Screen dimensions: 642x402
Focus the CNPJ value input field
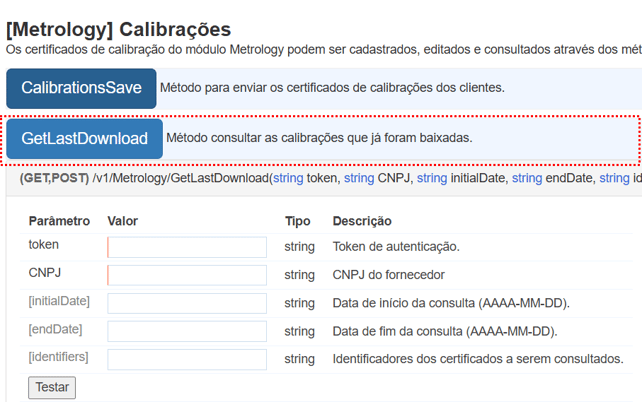pos(187,275)
